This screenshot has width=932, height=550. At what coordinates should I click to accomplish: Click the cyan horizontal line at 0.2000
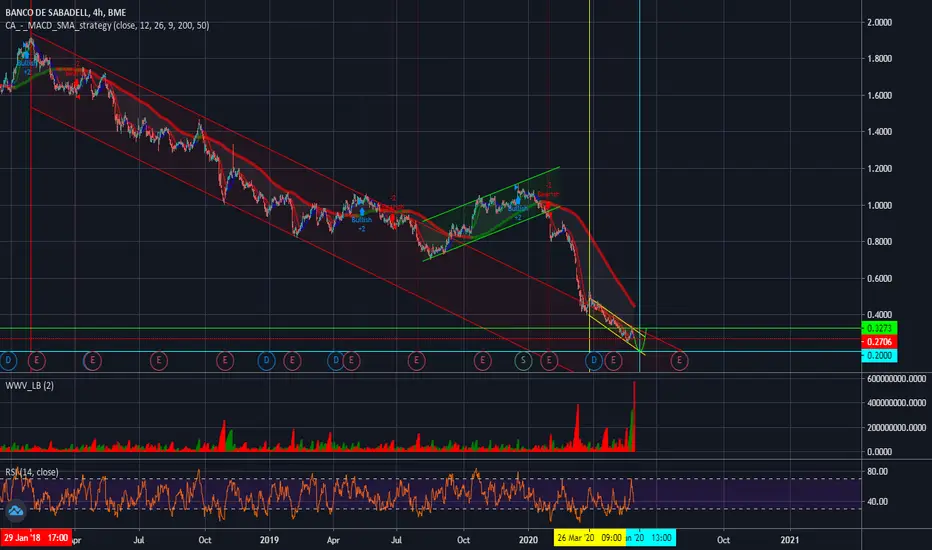tap(430, 351)
